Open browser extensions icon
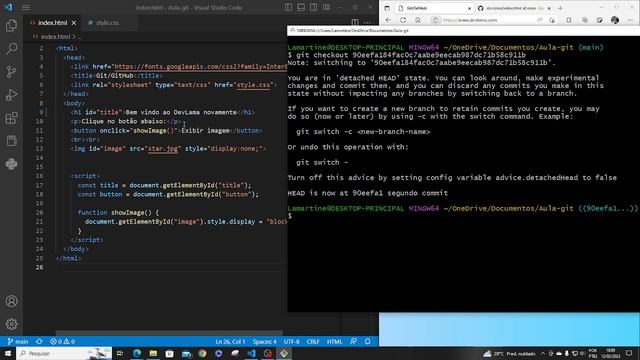Viewport: 640px width, 360px height. click(569, 20)
